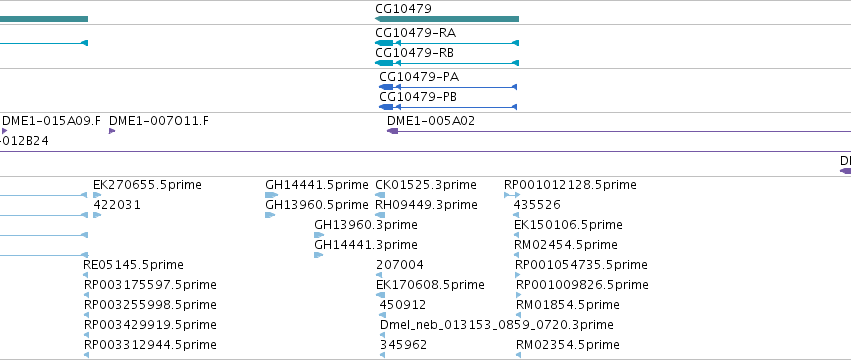Select the GH13960.3prime EST arrow
Image resolution: width=851 pixels, height=360 pixels.
click(319, 235)
